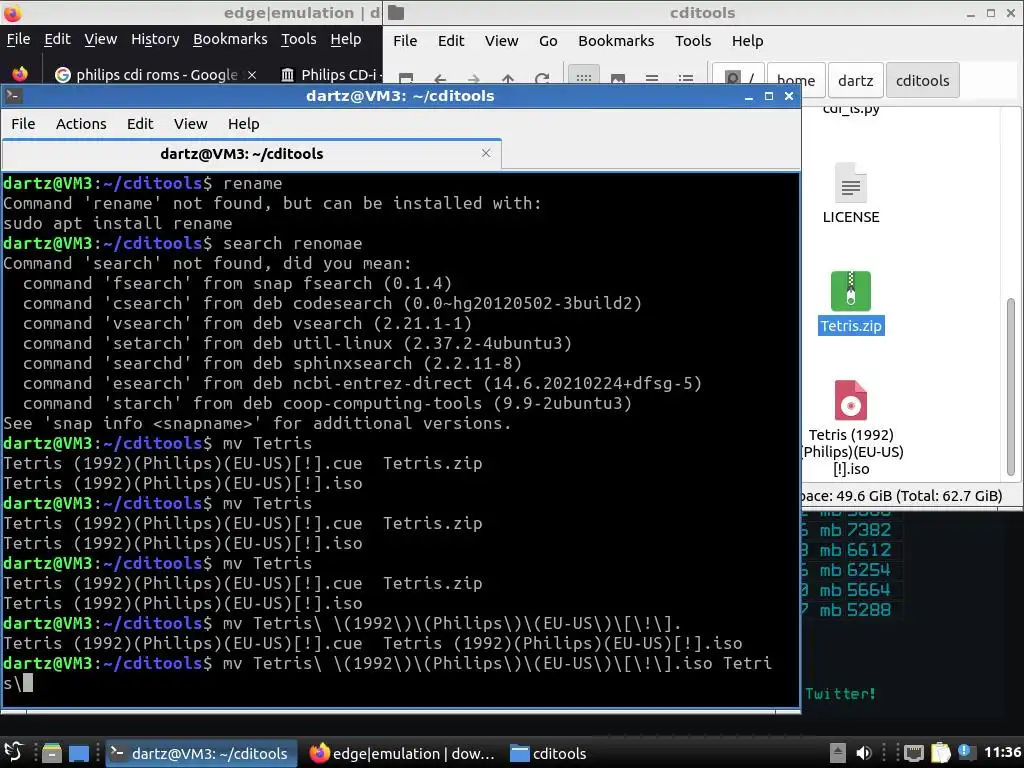The width and height of the screenshot is (1024, 768).
Task: Switch the file manager to thumbnail view
Action: [x=618, y=79]
